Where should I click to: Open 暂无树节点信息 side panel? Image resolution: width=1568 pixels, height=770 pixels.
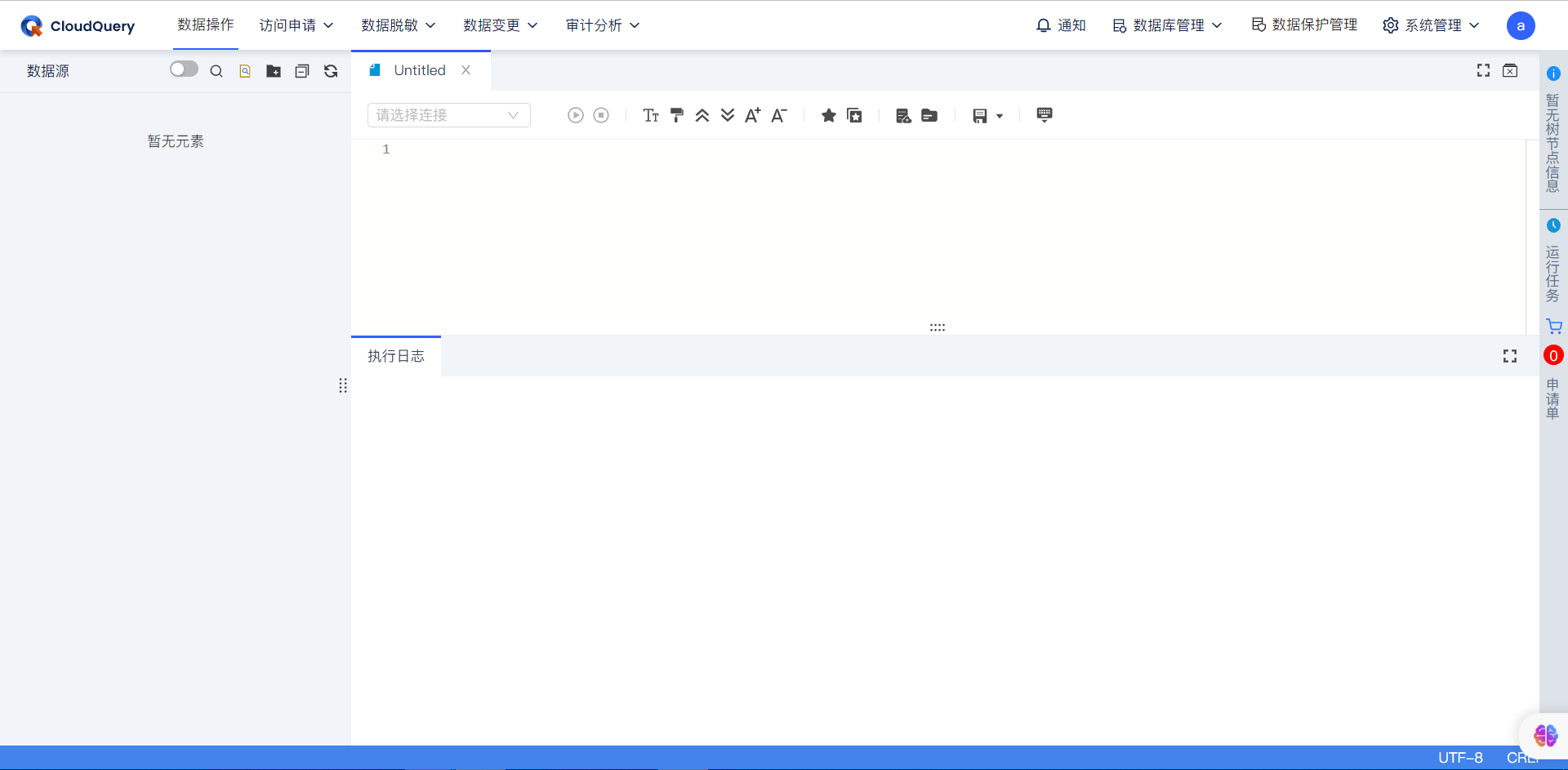coord(1552,143)
